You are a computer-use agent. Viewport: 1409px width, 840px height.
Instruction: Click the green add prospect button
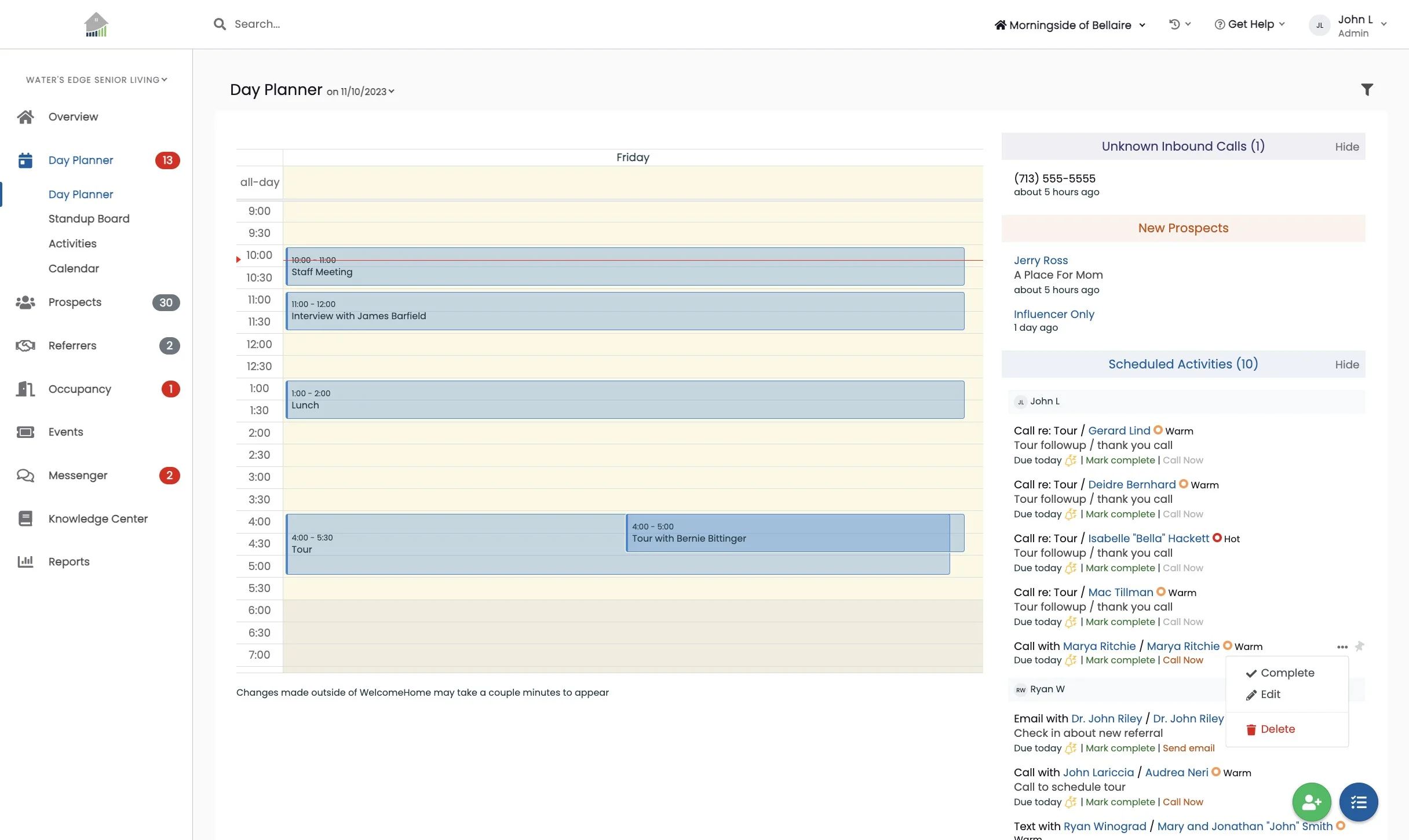(1311, 802)
